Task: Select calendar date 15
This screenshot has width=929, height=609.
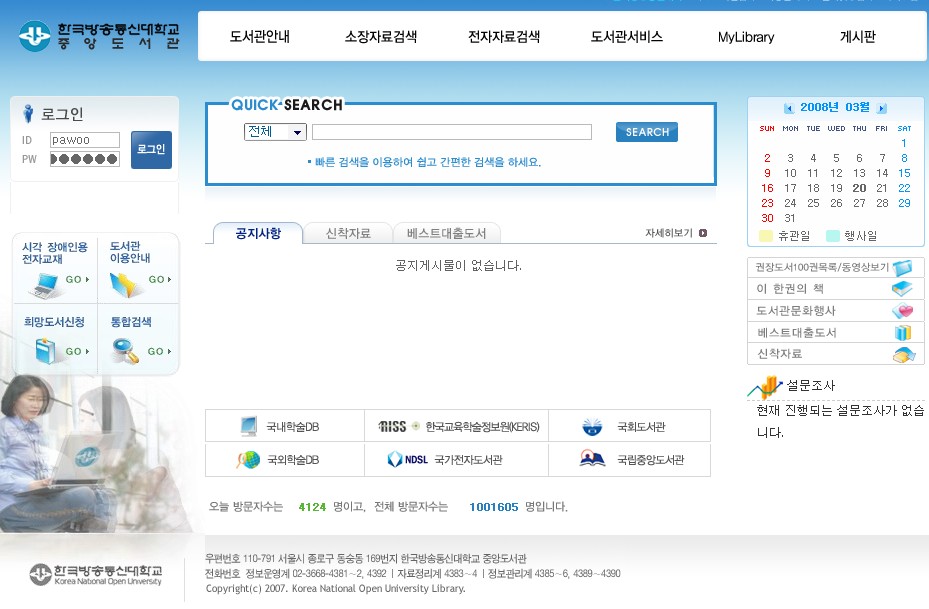Action: coord(904,173)
